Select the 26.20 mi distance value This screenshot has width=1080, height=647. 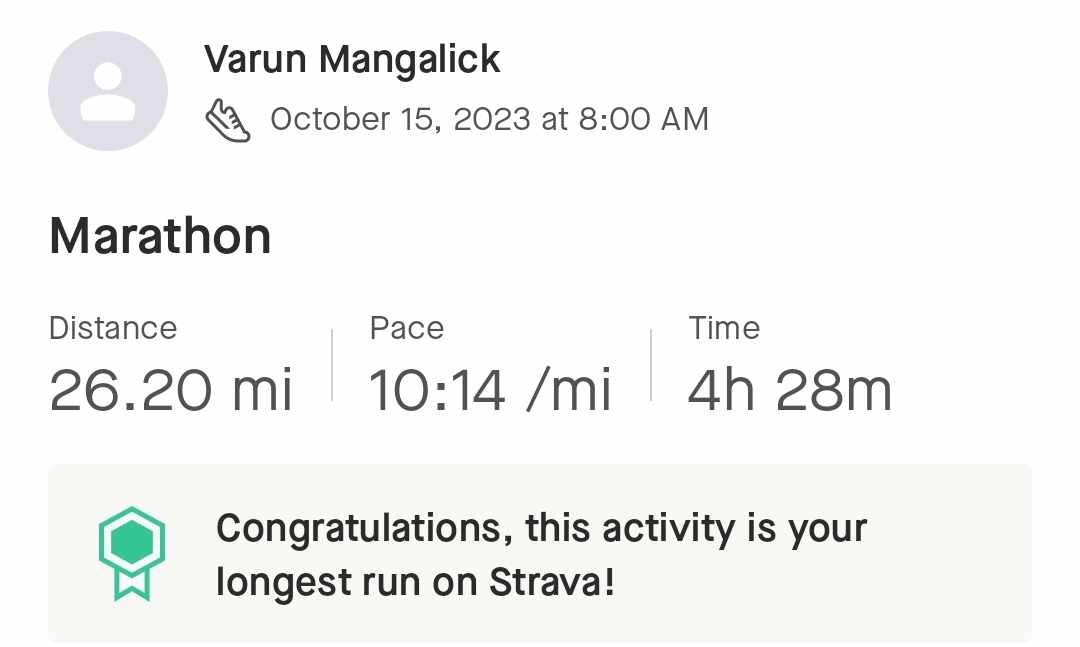[171, 391]
